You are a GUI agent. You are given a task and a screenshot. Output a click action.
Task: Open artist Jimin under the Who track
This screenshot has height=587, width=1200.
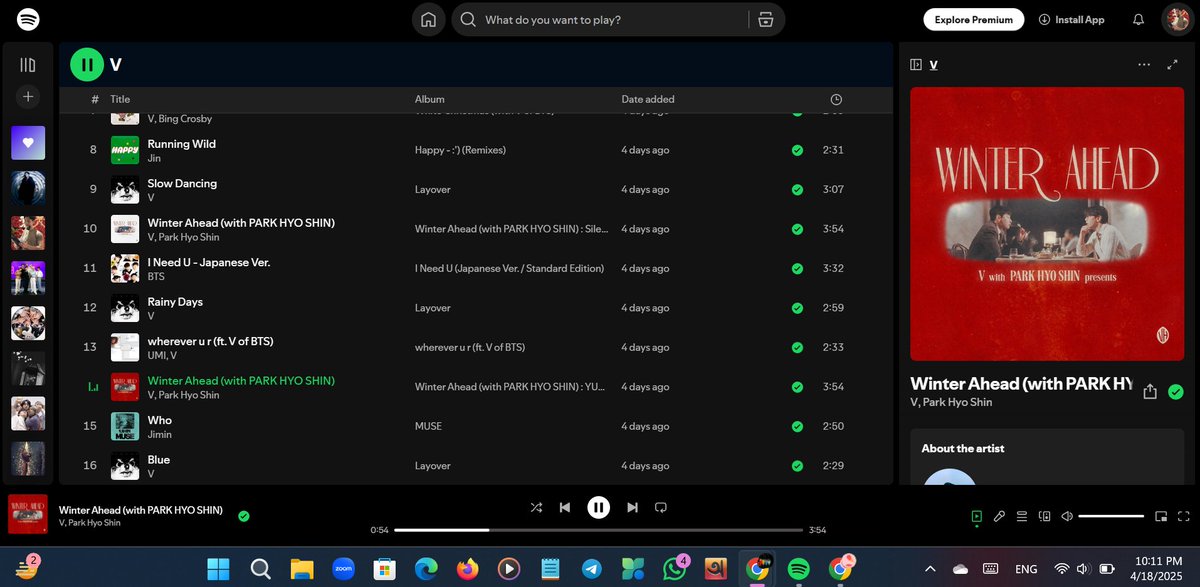(x=159, y=434)
